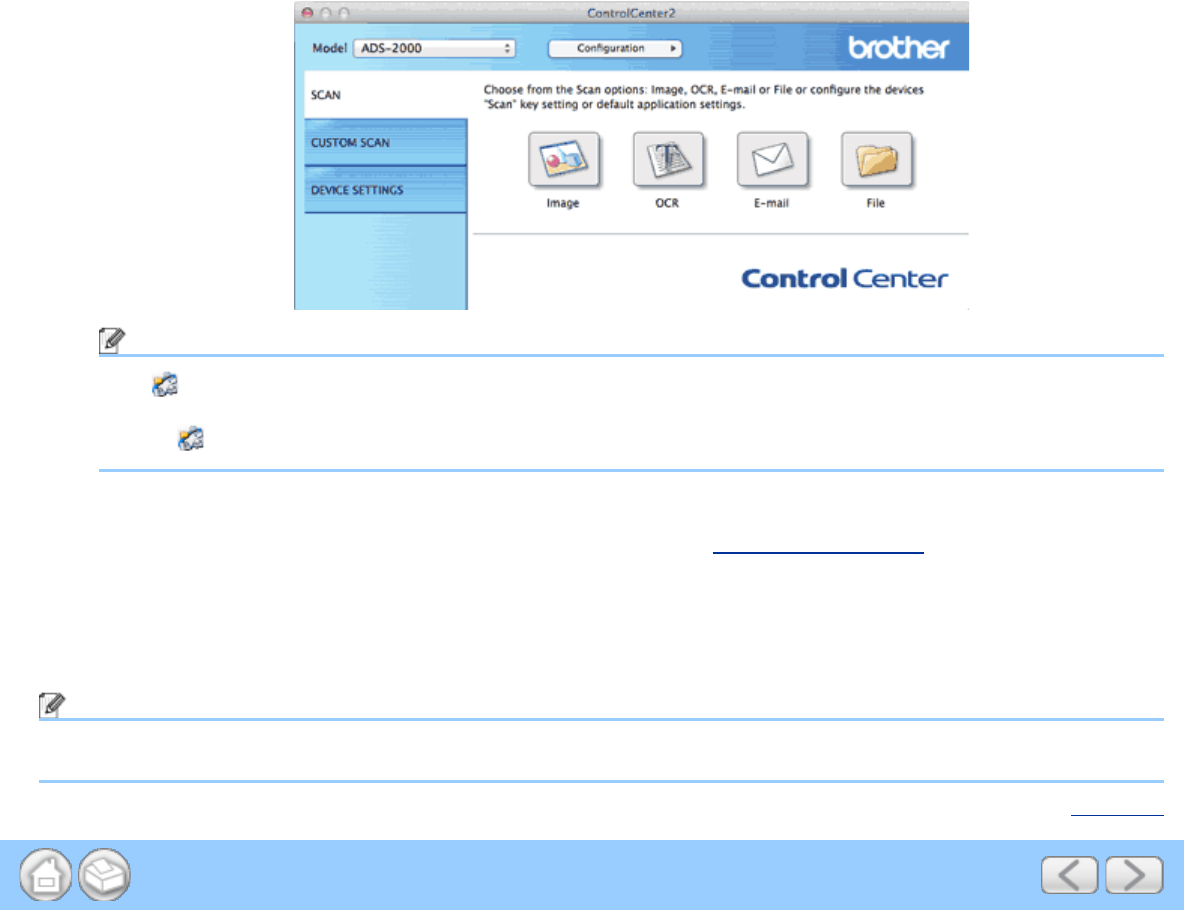Click the first ControlCenter icon in the note
Image resolution: width=1184 pixels, height=910 pixels.
pos(165,385)
